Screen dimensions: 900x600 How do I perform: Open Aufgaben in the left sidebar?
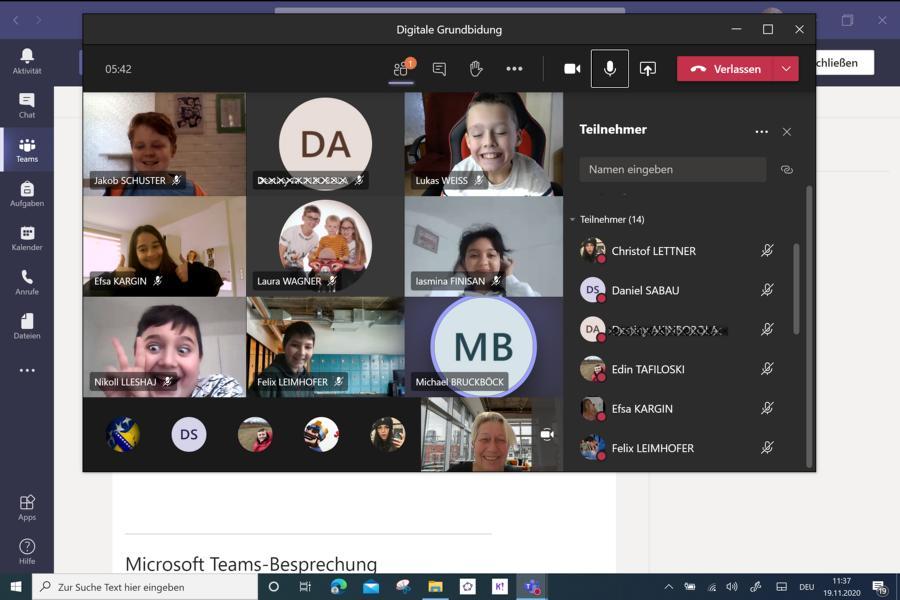tap(27, 194)
